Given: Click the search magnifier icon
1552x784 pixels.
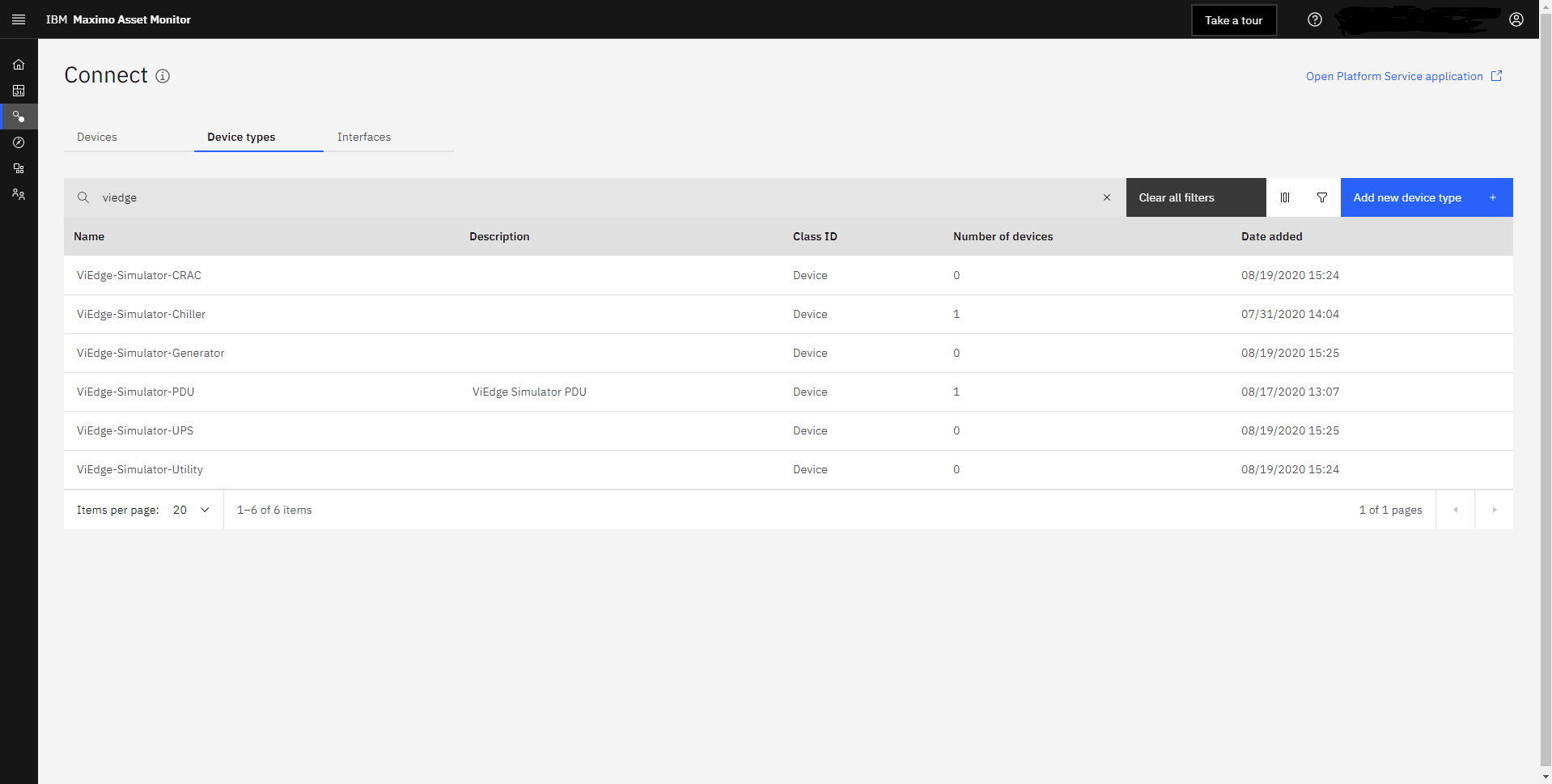Looking at the screenshot, I should [x=83, y=197].
